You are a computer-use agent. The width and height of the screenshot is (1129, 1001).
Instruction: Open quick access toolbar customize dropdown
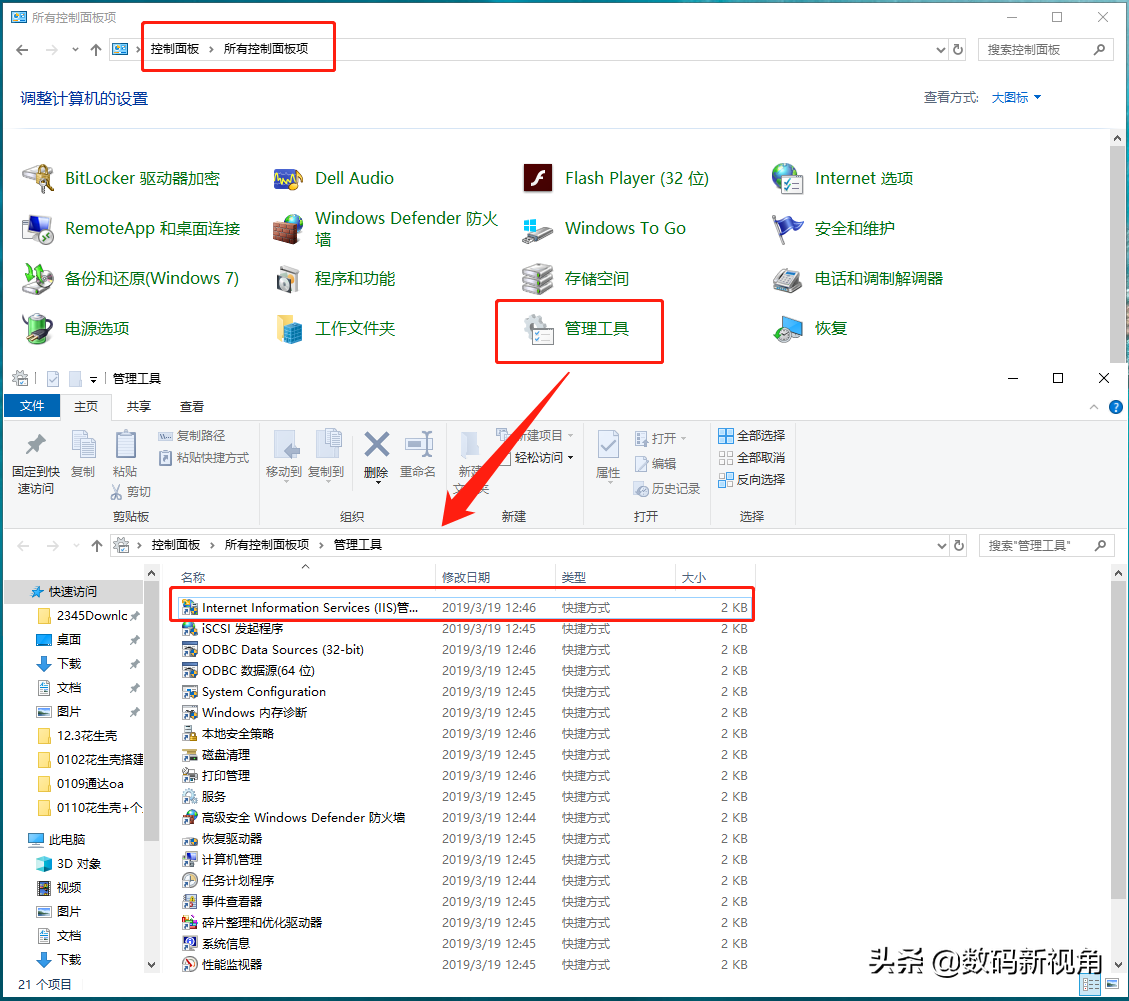point(93,380)
